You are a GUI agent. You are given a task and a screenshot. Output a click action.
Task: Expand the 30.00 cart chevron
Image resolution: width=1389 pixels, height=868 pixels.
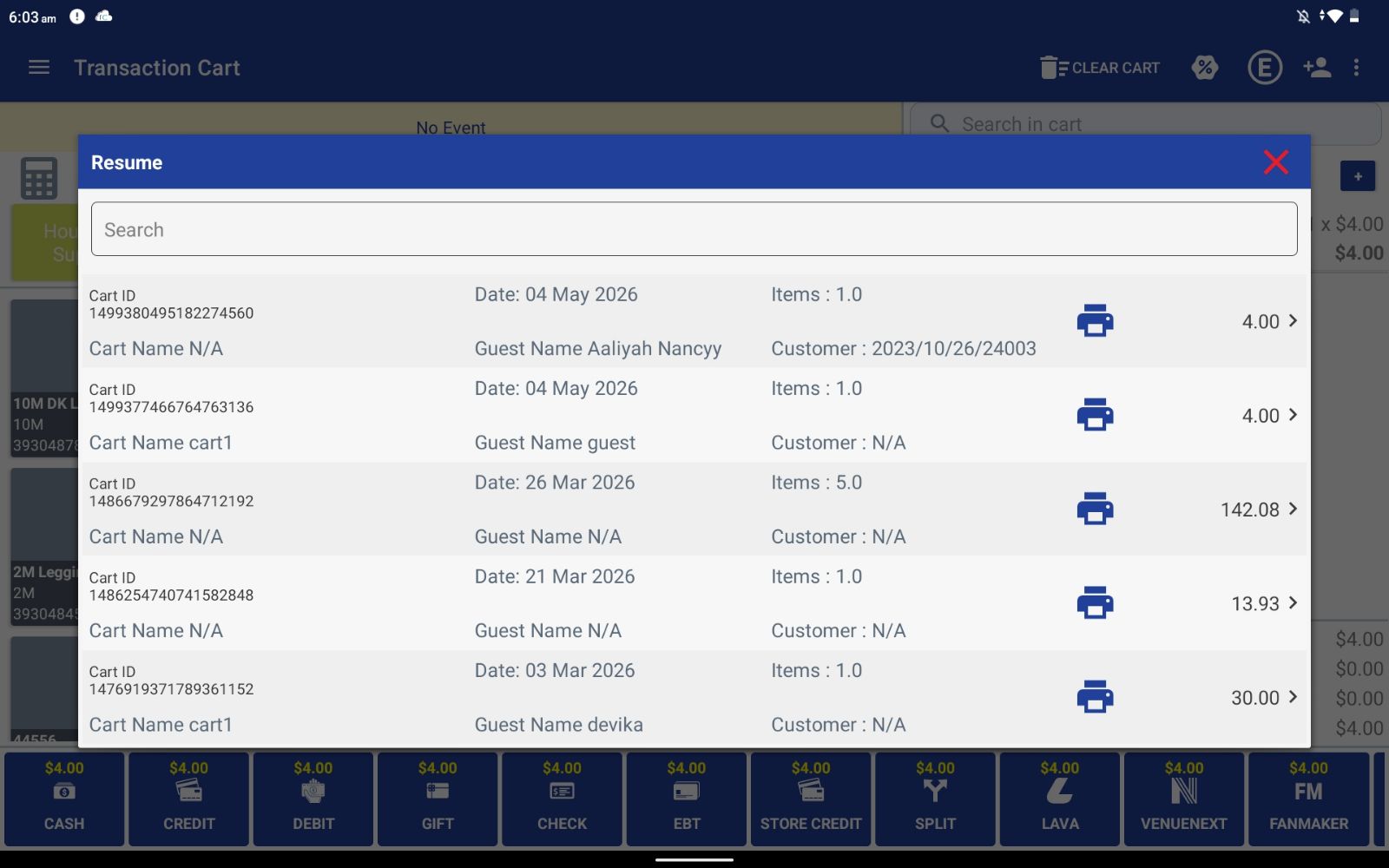(1293, 697)
